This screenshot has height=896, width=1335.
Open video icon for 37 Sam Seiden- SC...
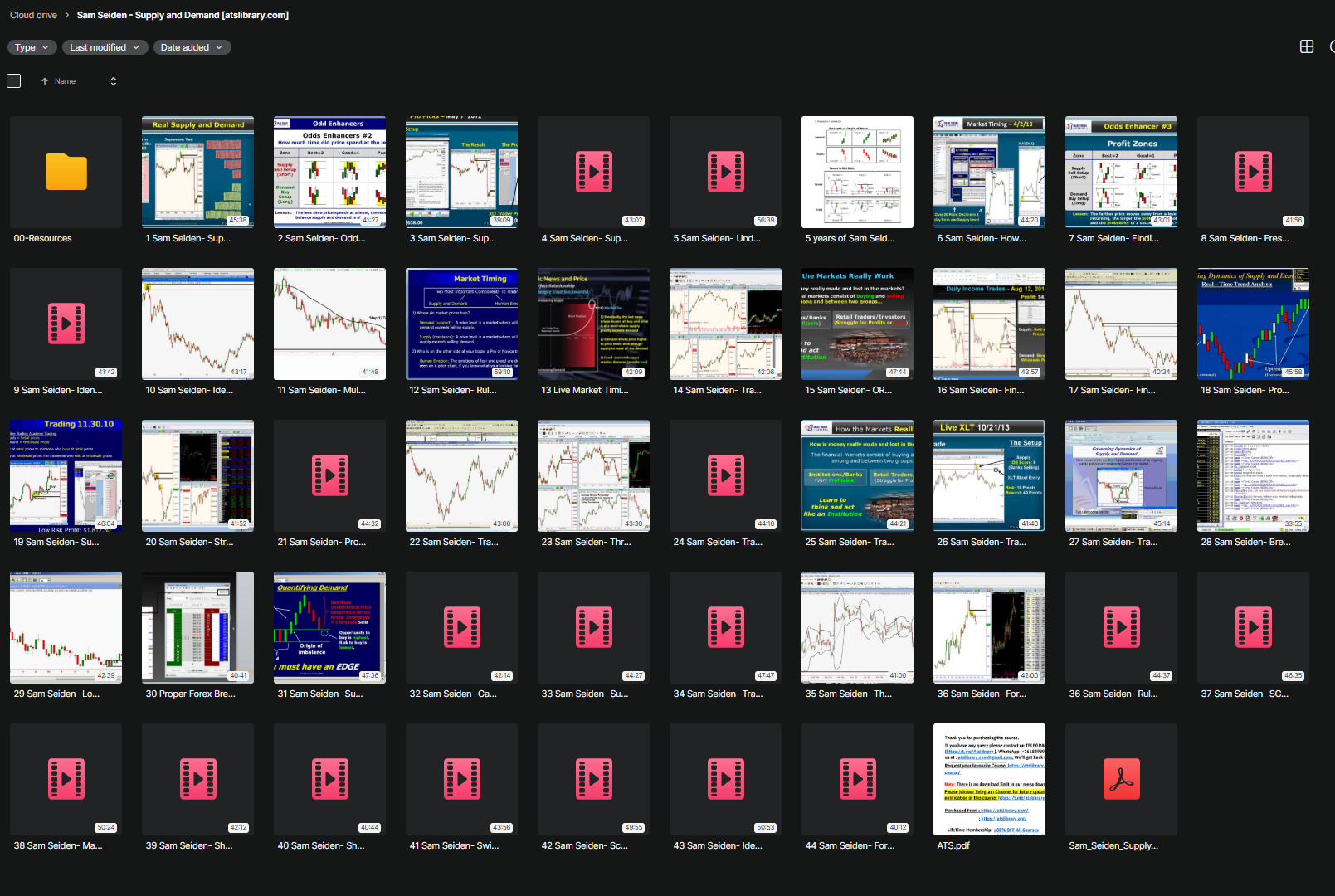(1254, 628)
